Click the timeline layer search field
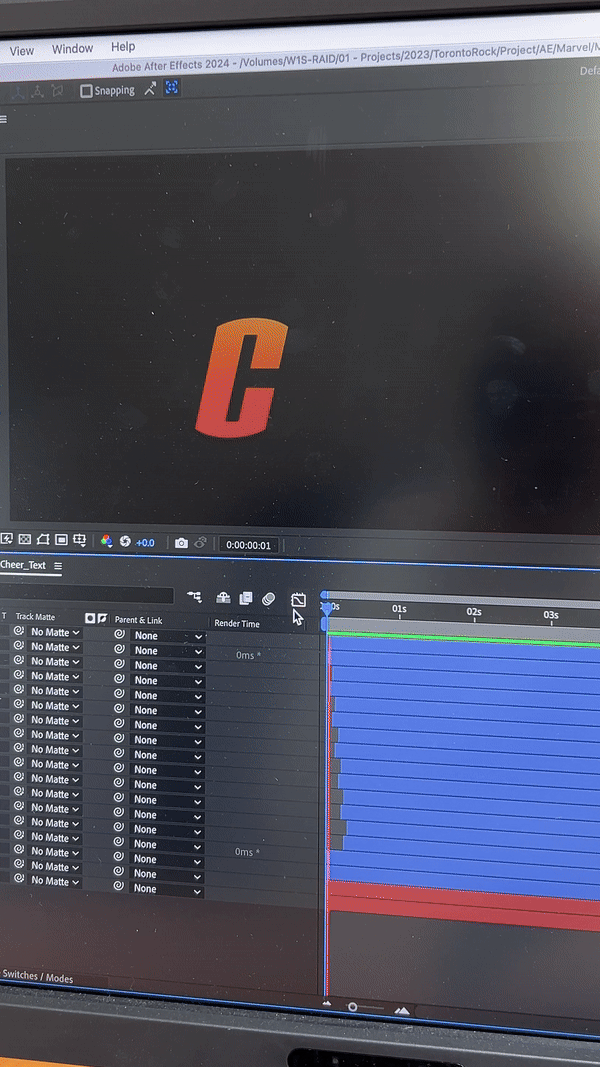 [x=86, y=595]
